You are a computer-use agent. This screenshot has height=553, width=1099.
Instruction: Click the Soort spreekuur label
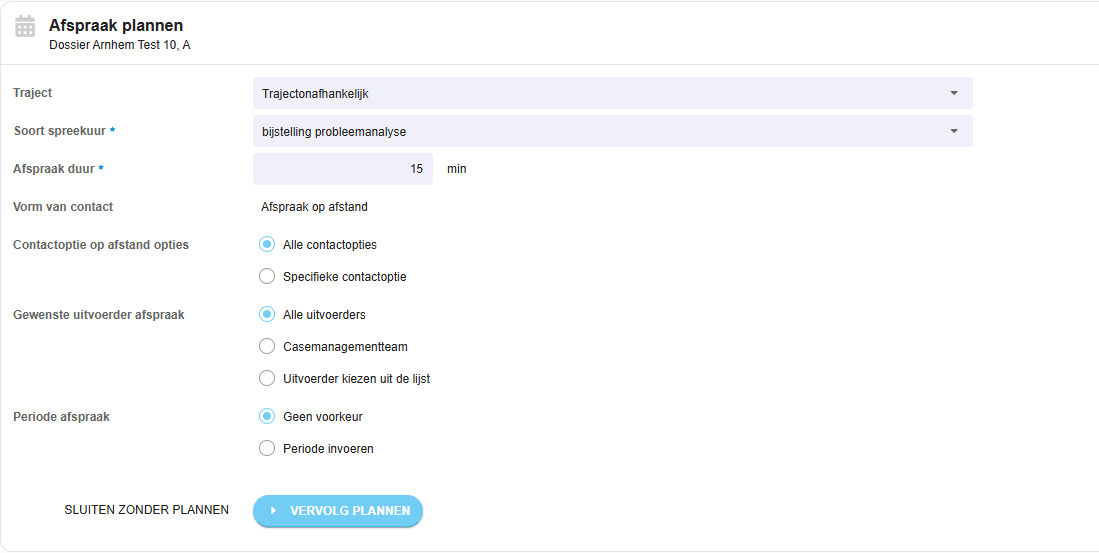tap(60, 131)
